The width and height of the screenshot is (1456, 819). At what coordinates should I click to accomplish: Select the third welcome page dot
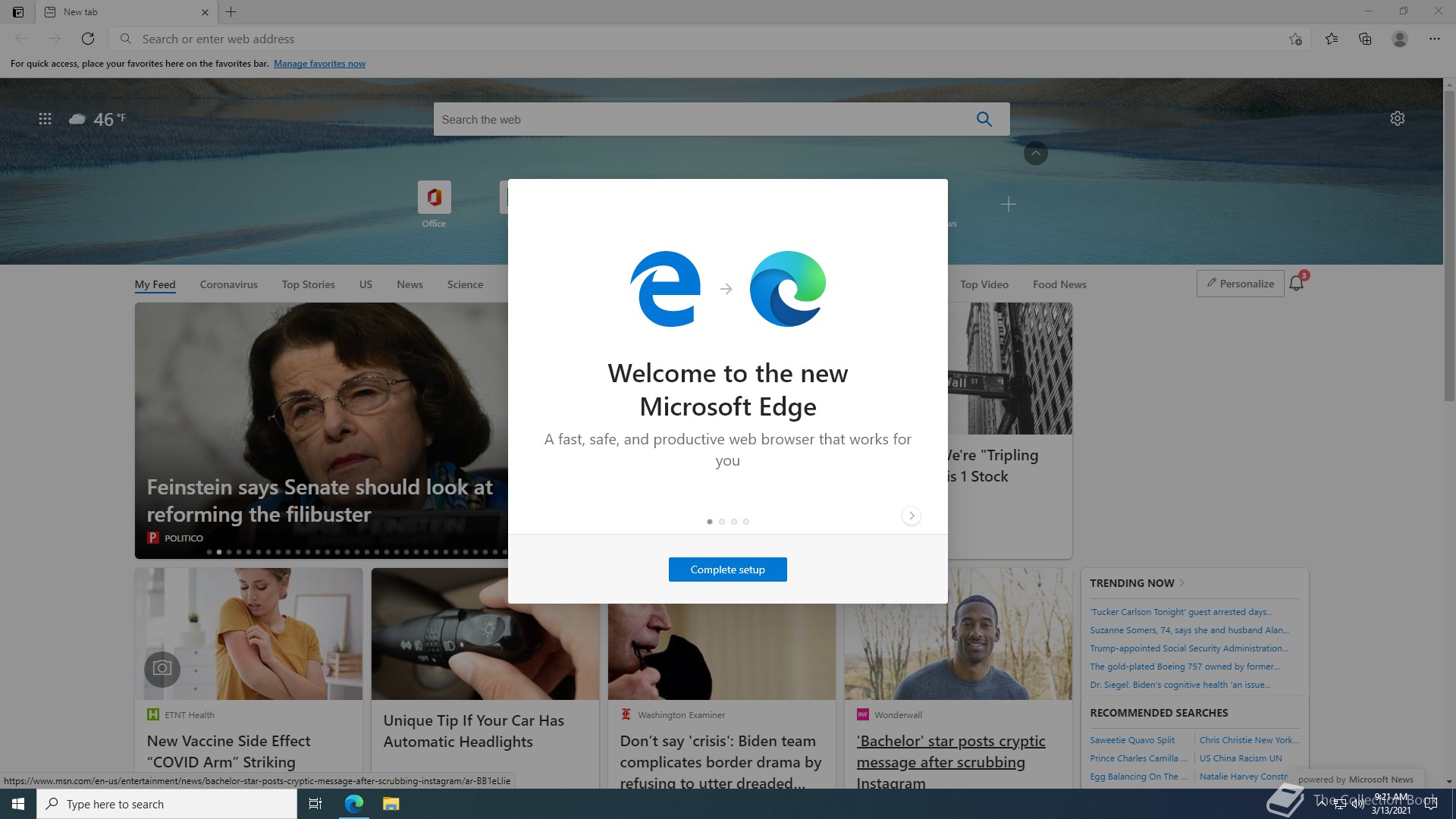click(734, 522)
